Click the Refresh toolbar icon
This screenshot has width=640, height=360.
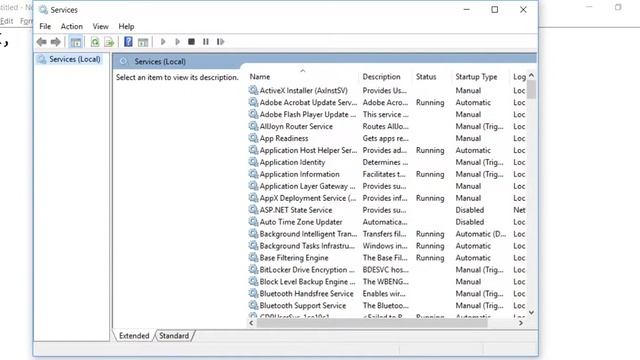point(95,42)
